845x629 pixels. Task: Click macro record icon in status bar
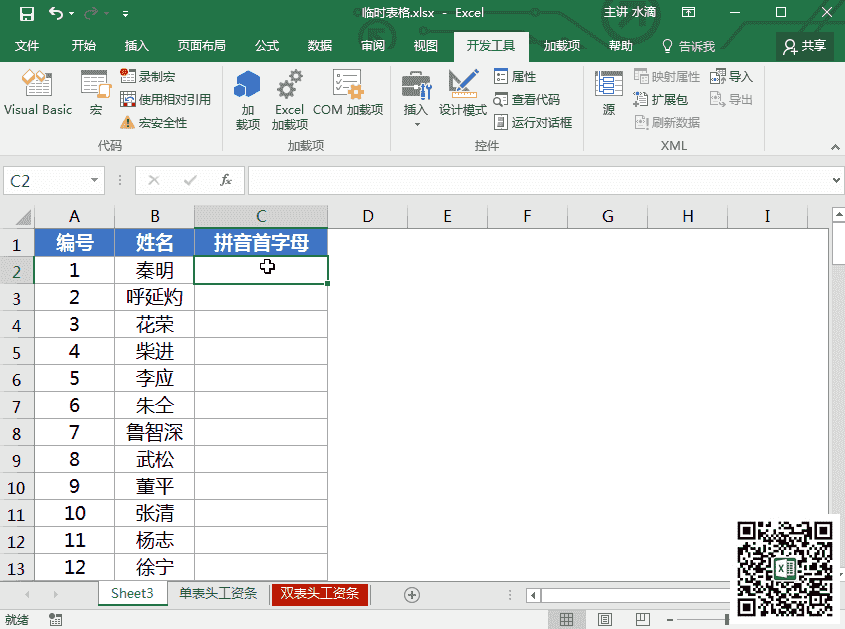click(55, 619)
